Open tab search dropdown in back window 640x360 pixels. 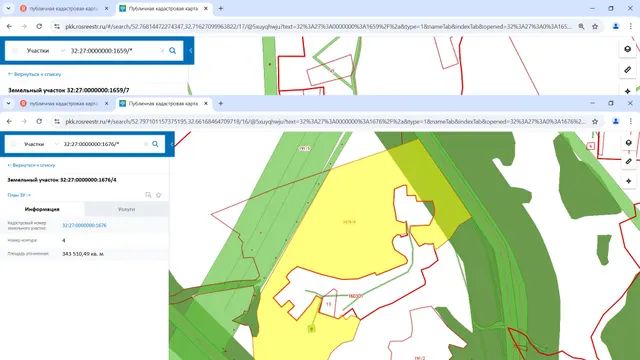click(x=8, y=8)
